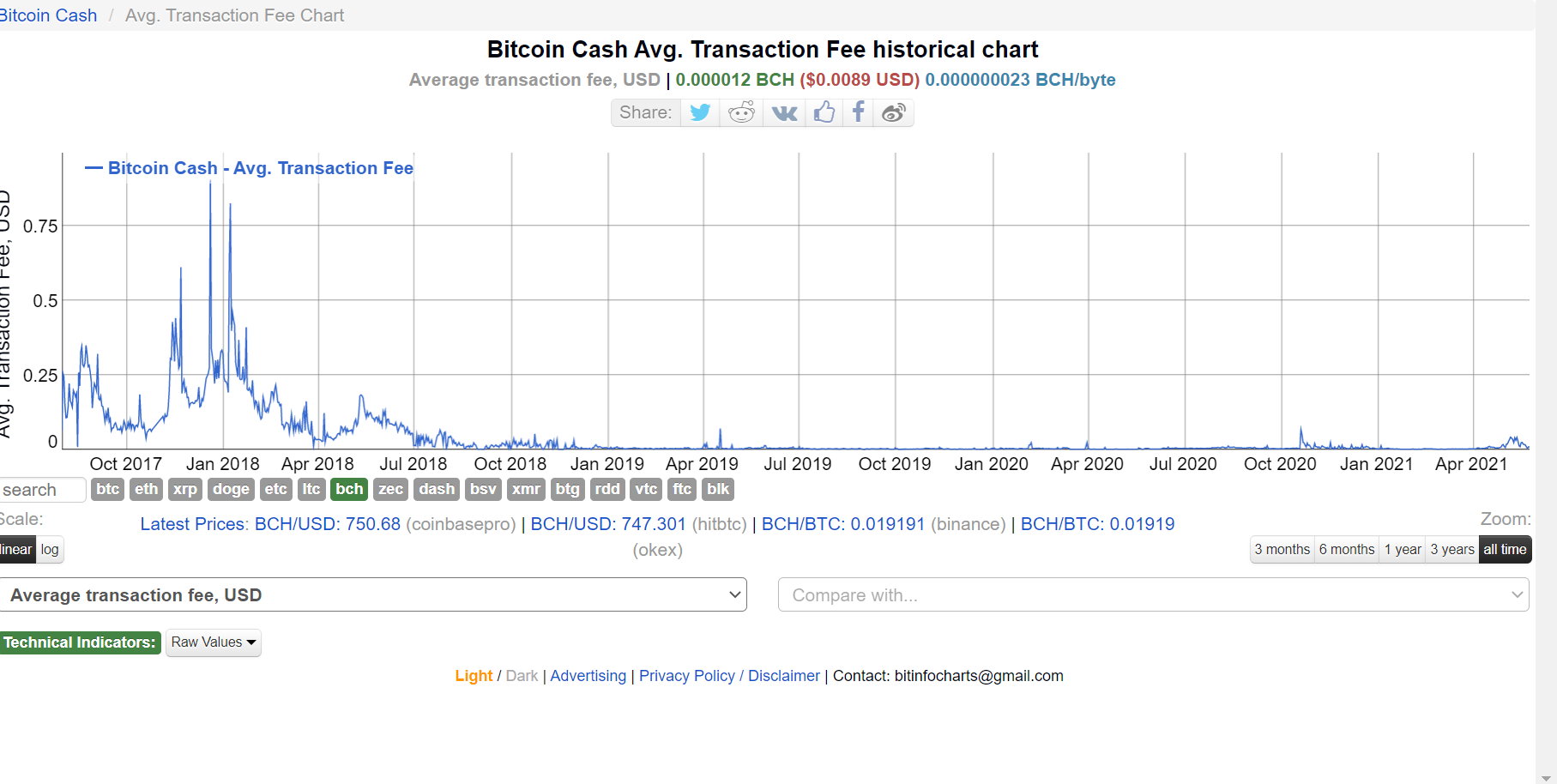This screenshot has width=1557, height=784.
Task: Select the doge coin tag
Action: pyautogui.click(x=231, y=489)
